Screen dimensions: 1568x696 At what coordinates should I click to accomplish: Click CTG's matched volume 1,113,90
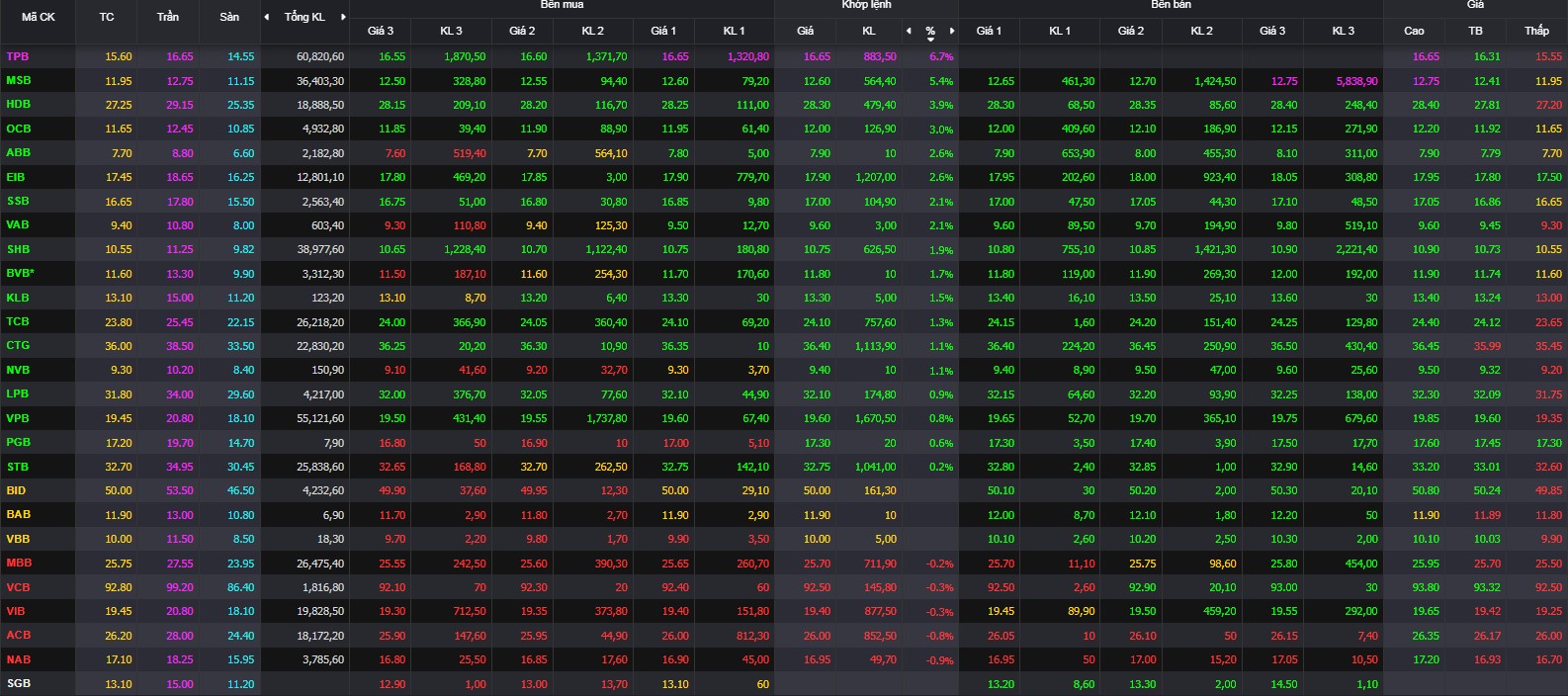(x=876, y=347)
